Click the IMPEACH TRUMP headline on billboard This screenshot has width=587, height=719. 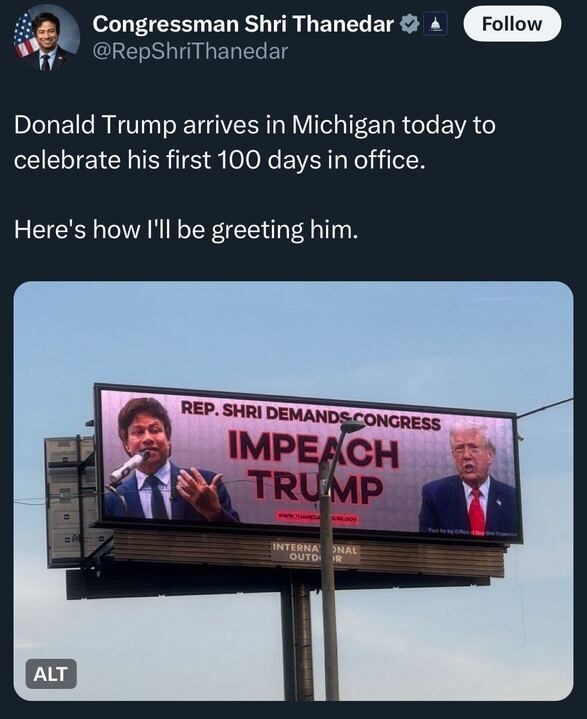pyautogui.click(x=313, y=472)
